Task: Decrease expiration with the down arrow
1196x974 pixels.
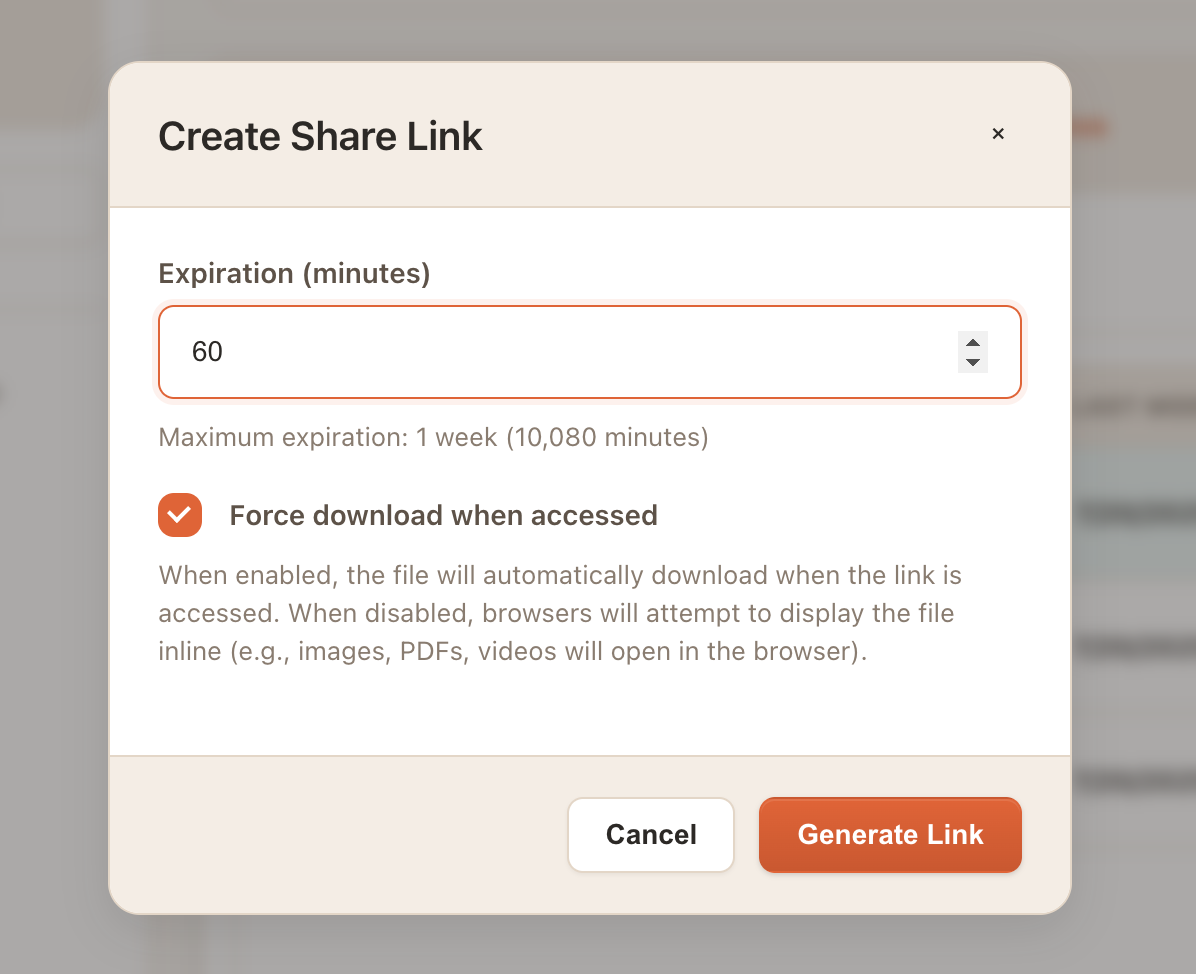Action: coord(972,362)
